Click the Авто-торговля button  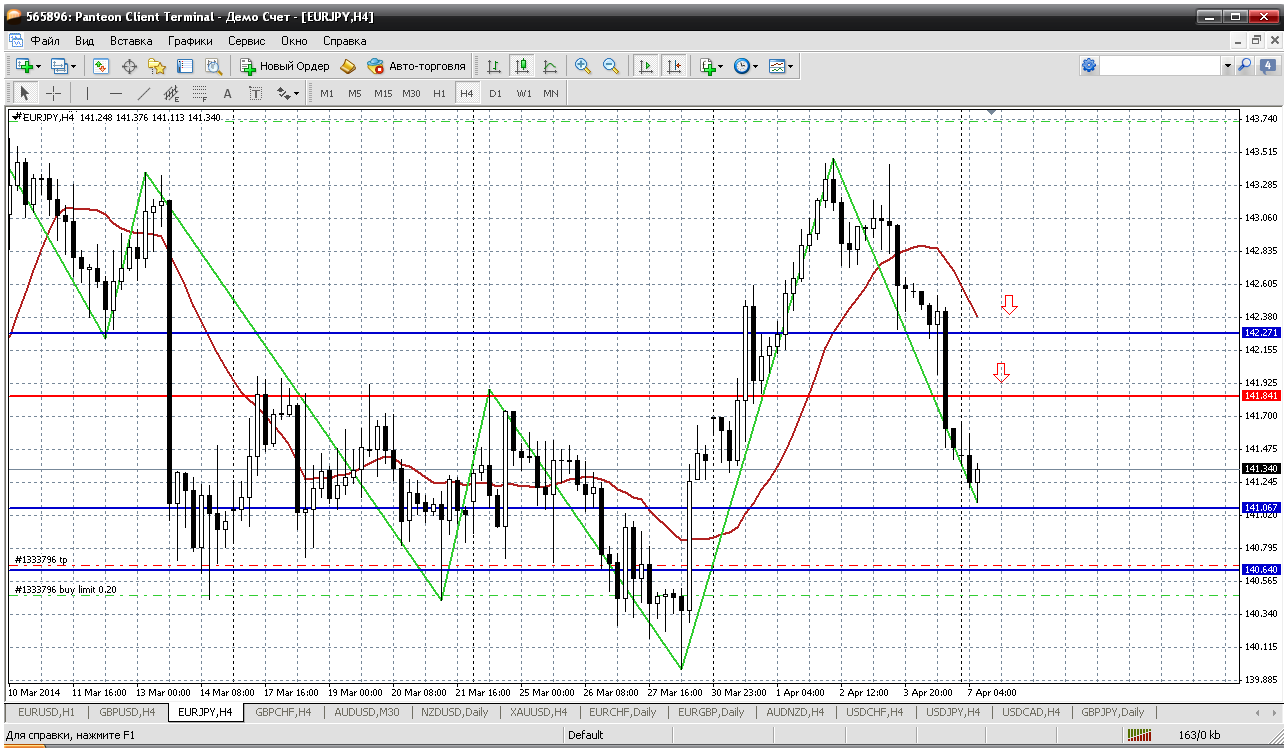(417, 66)
